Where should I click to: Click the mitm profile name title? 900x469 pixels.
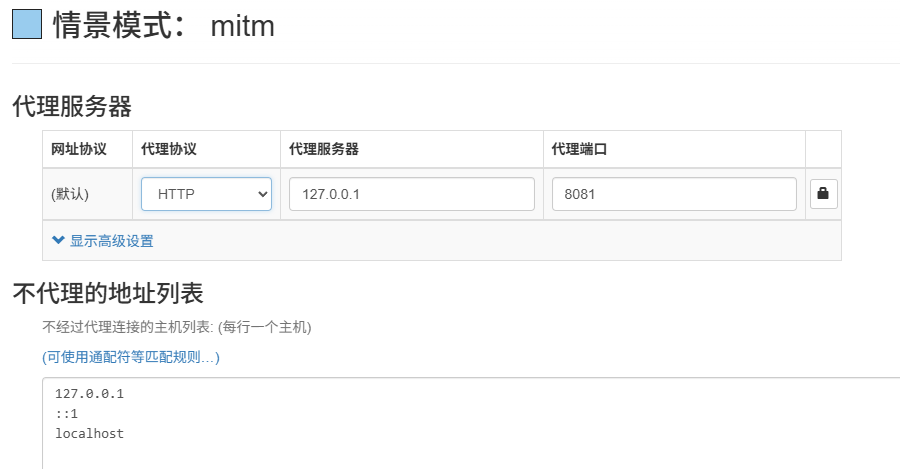pos(242,26)
